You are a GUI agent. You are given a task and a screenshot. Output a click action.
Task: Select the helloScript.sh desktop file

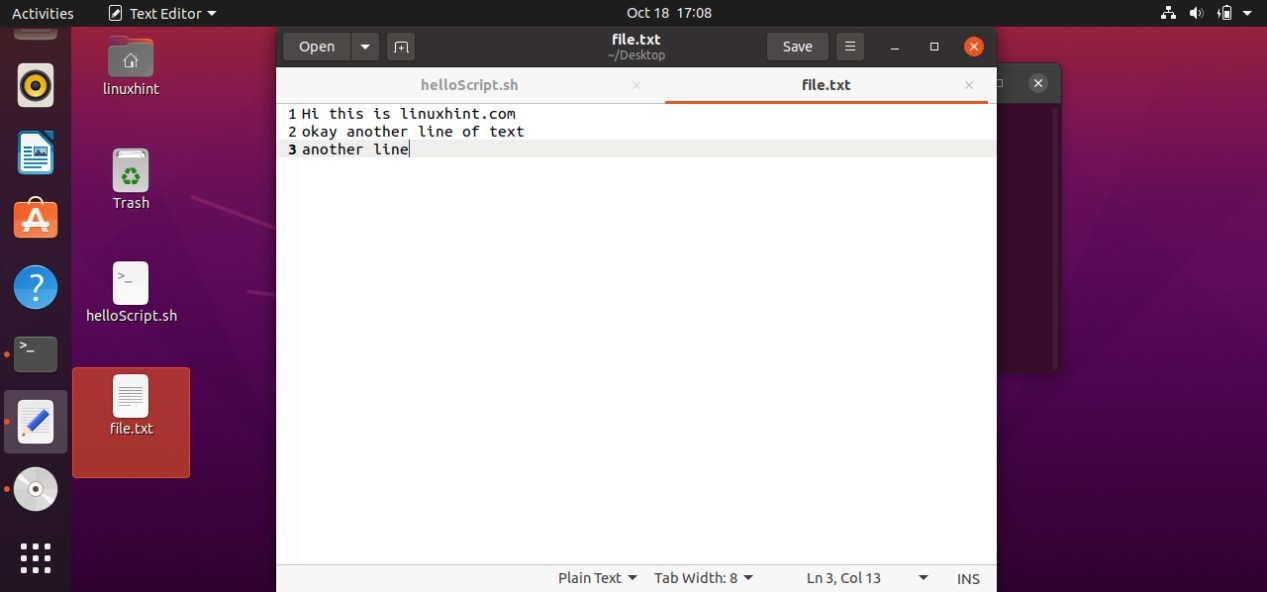(x=131, y=293)
